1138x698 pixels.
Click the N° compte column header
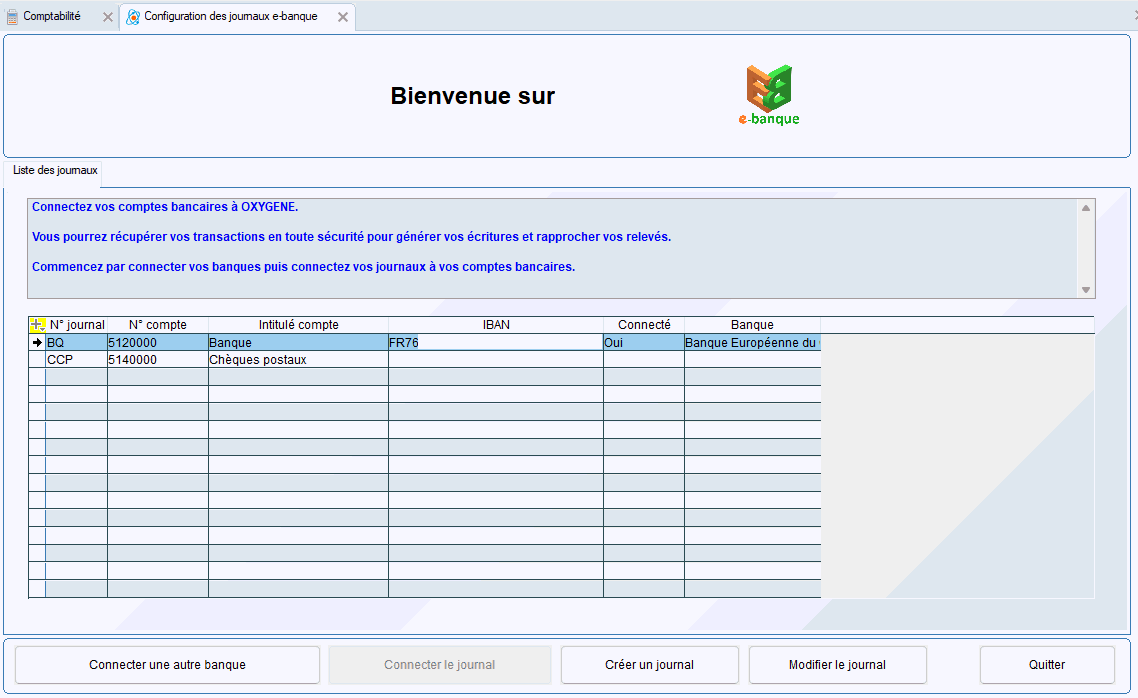(x=157, y=325)
